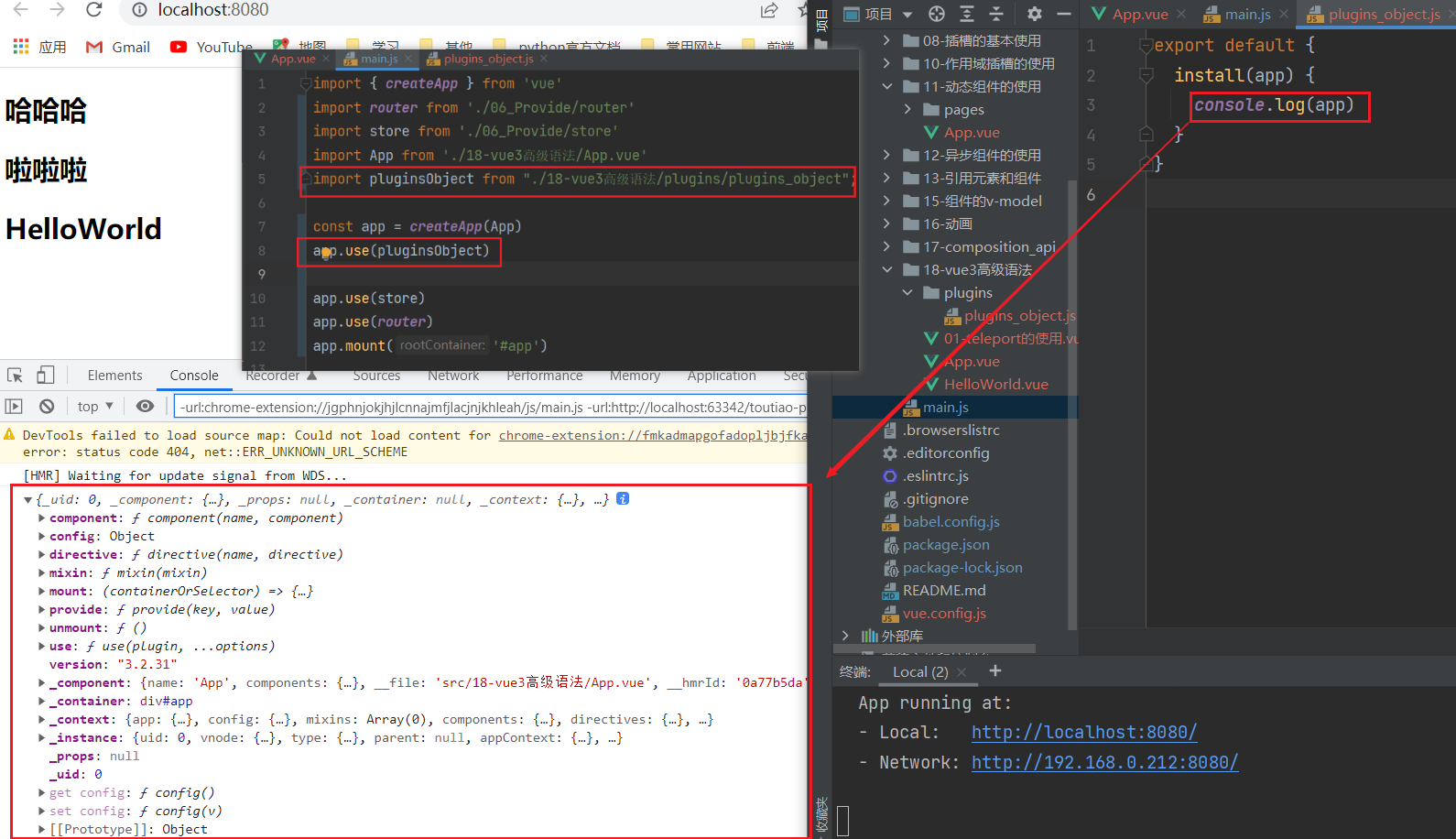Switch to the Performance DevTools tab
Image resolution: width=1456 pixels, height=839 pixels.
544,376
